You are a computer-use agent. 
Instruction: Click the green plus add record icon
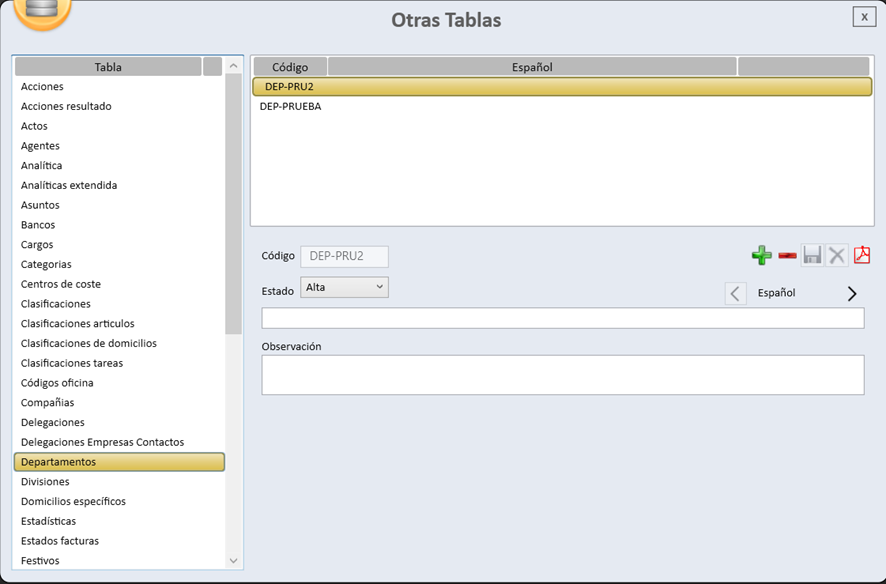pyautogui.click(x=761, y=256)
